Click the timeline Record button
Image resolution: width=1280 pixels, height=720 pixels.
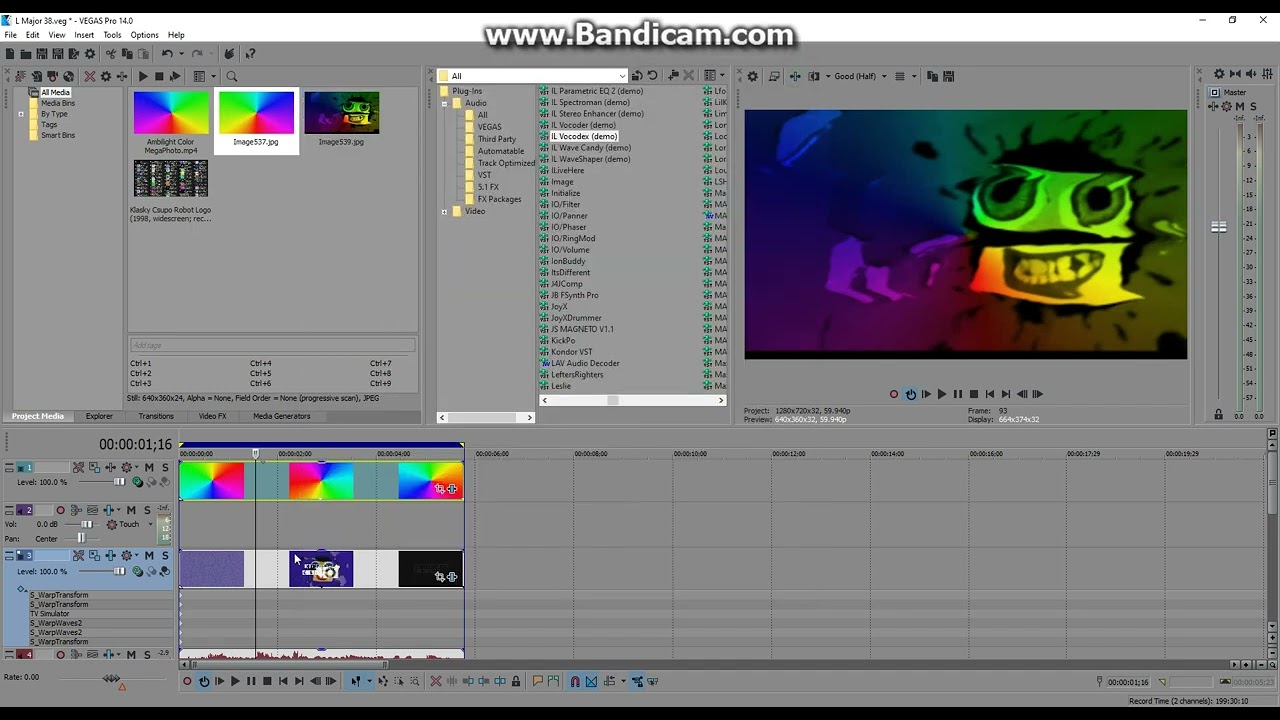click(x=187, y=681)
